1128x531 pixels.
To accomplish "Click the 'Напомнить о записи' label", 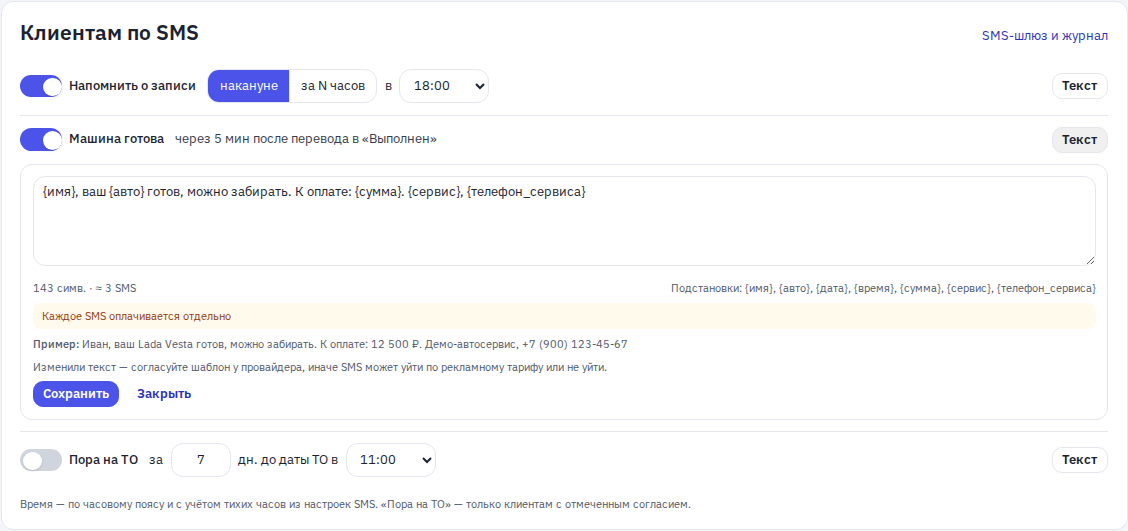I will coord(132,86).
